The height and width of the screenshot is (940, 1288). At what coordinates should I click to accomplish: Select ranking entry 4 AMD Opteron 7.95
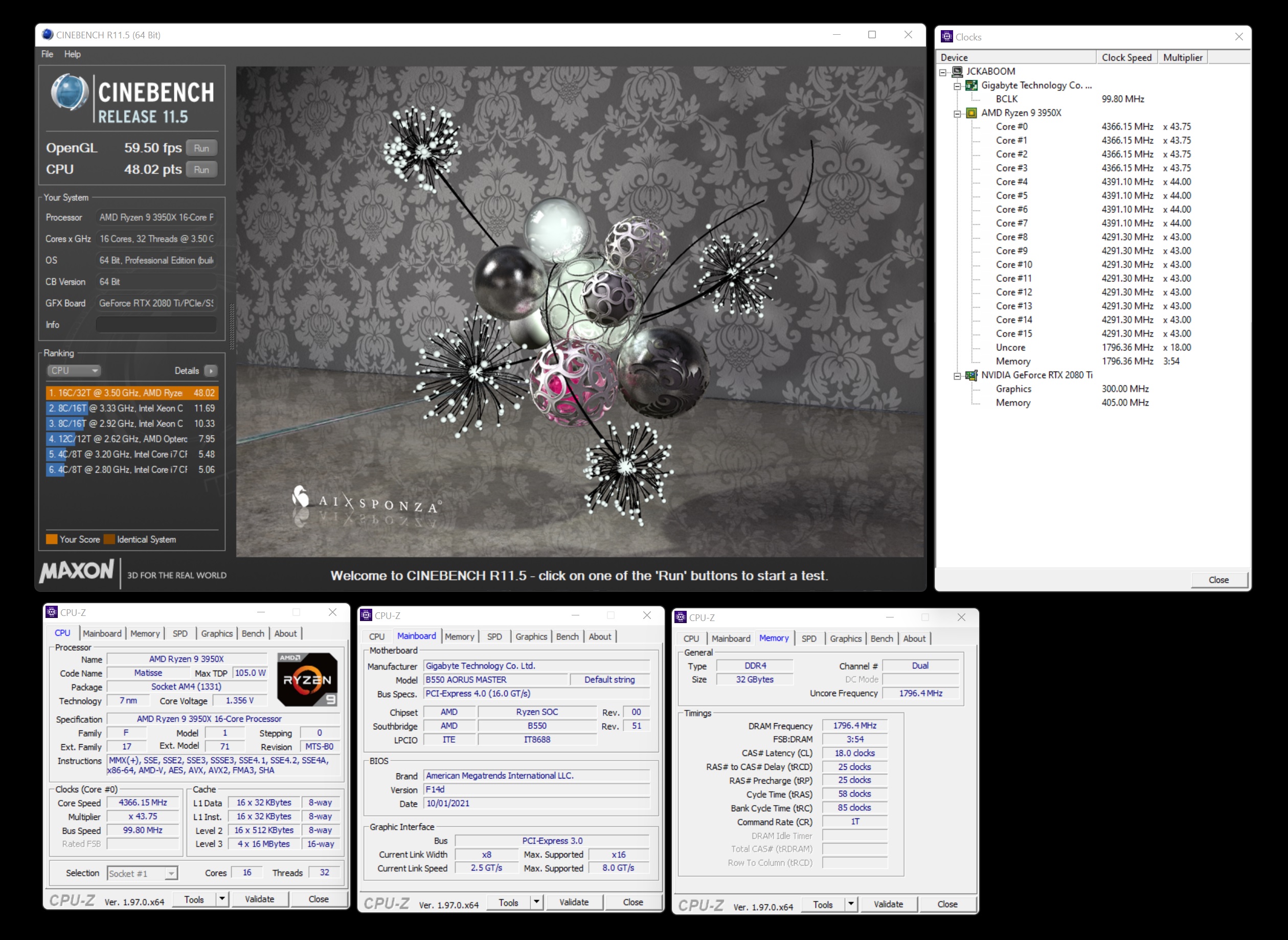pos(132,439)
